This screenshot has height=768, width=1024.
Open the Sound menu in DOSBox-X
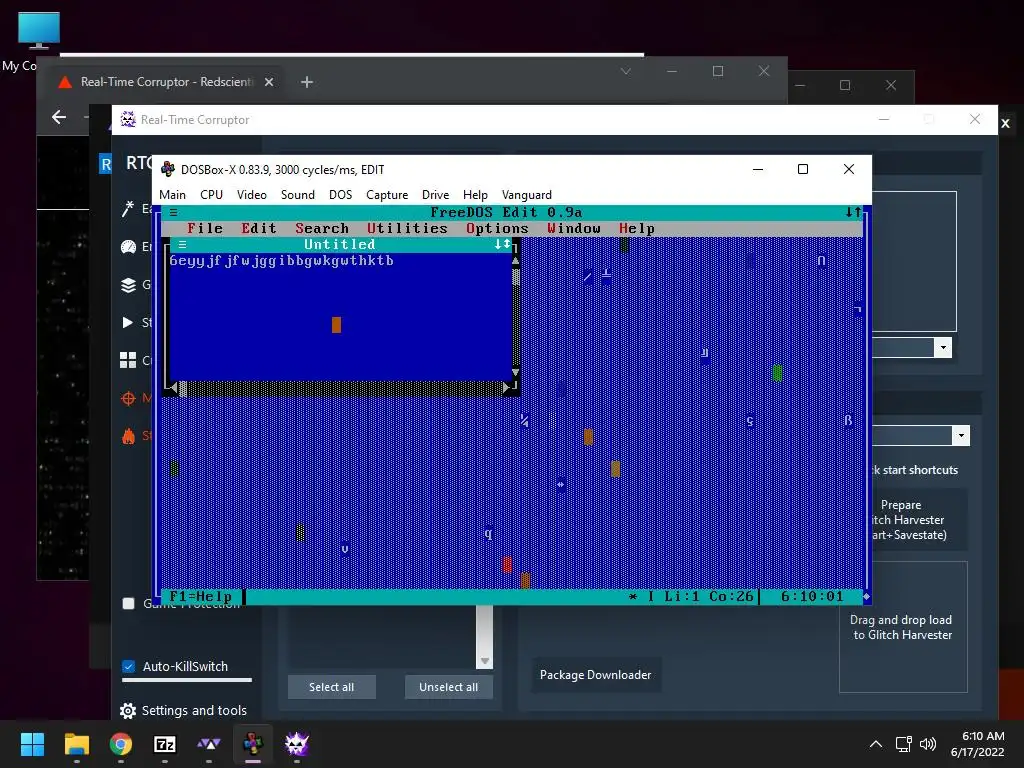pos(298,195)
